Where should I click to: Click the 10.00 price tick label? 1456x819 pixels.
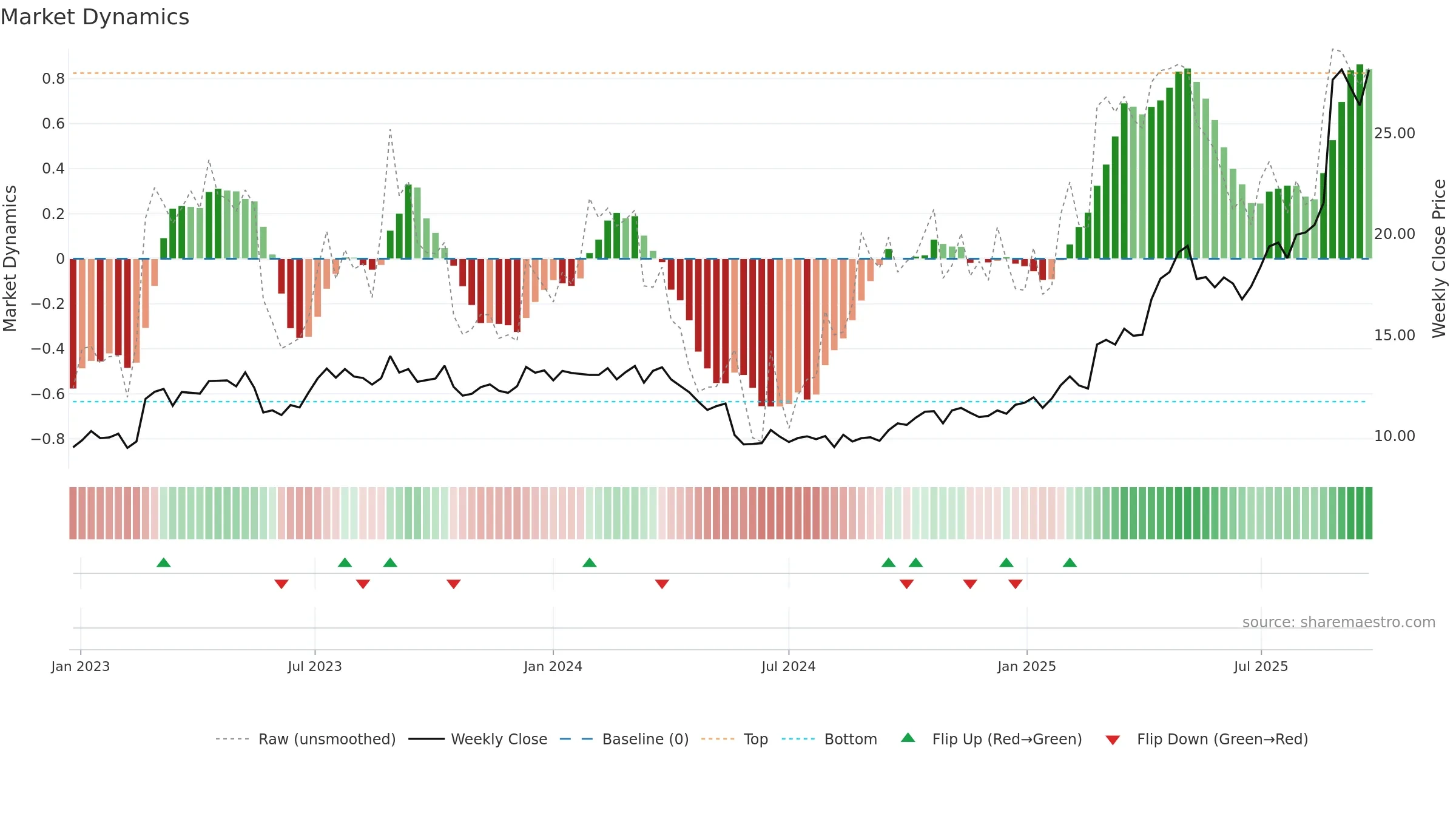click(1395, 436)
